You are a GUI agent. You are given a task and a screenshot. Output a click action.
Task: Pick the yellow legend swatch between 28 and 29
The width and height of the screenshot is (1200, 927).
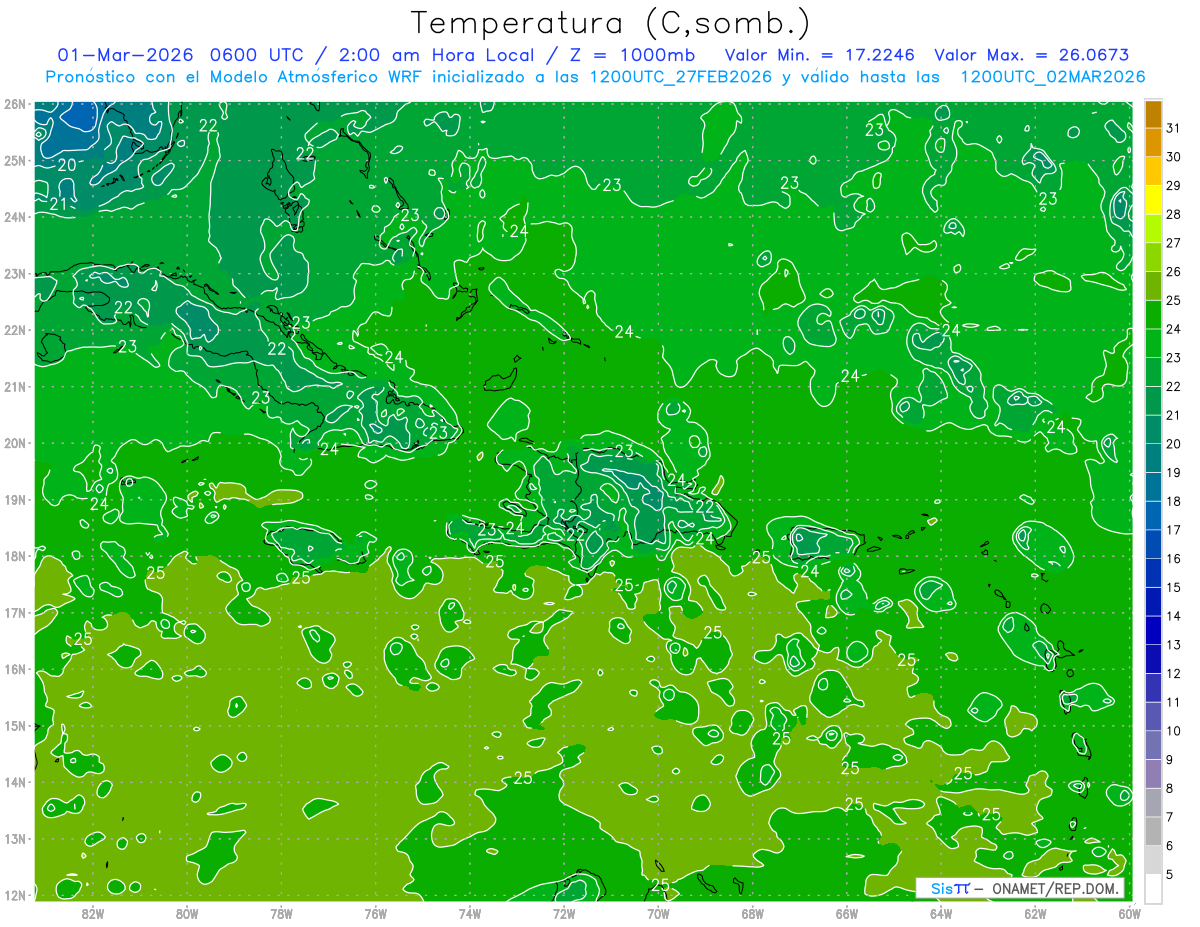1153,200
